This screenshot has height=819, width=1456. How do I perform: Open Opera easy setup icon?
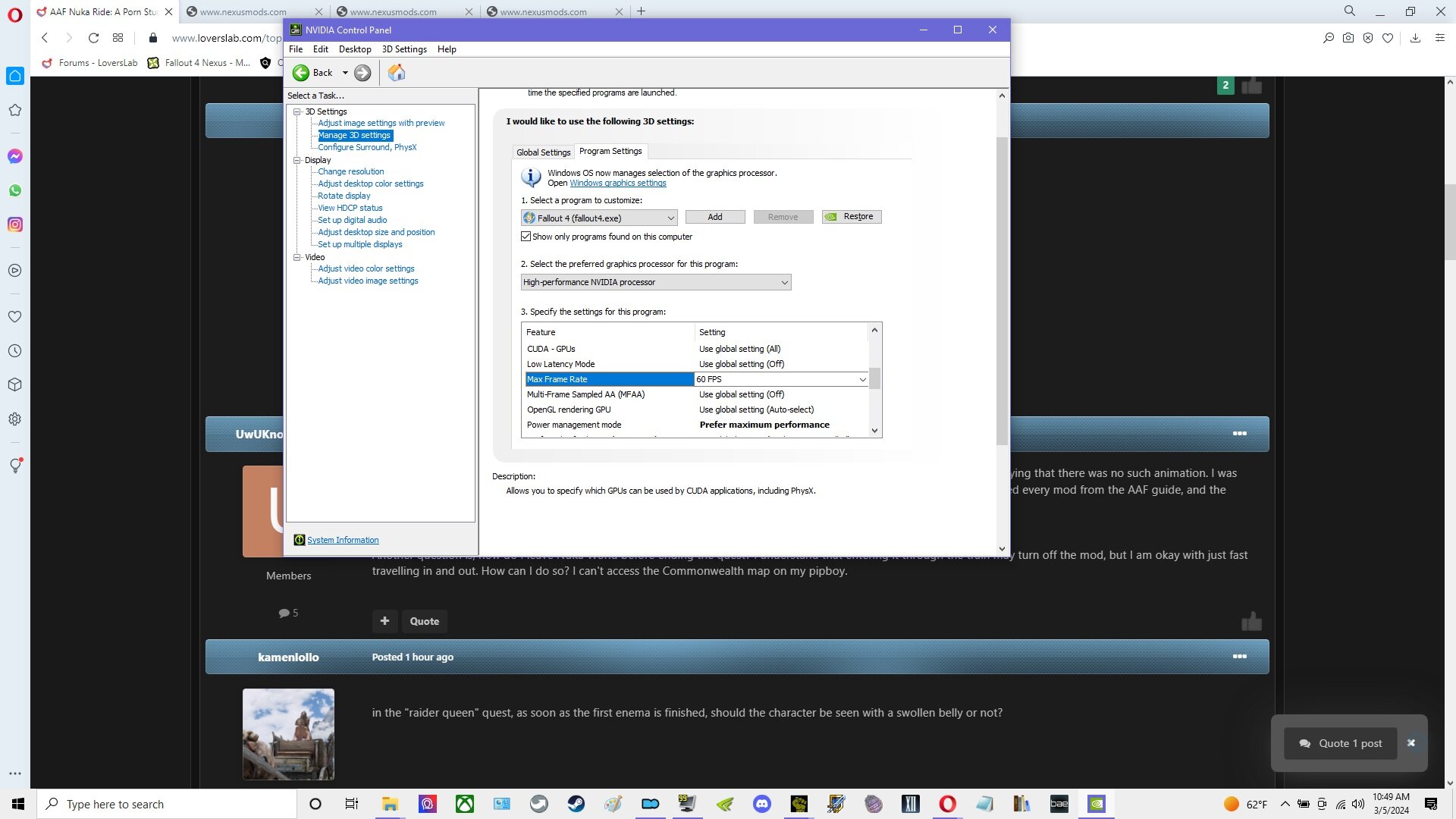pyautogui.click(x=1440, y=38)
